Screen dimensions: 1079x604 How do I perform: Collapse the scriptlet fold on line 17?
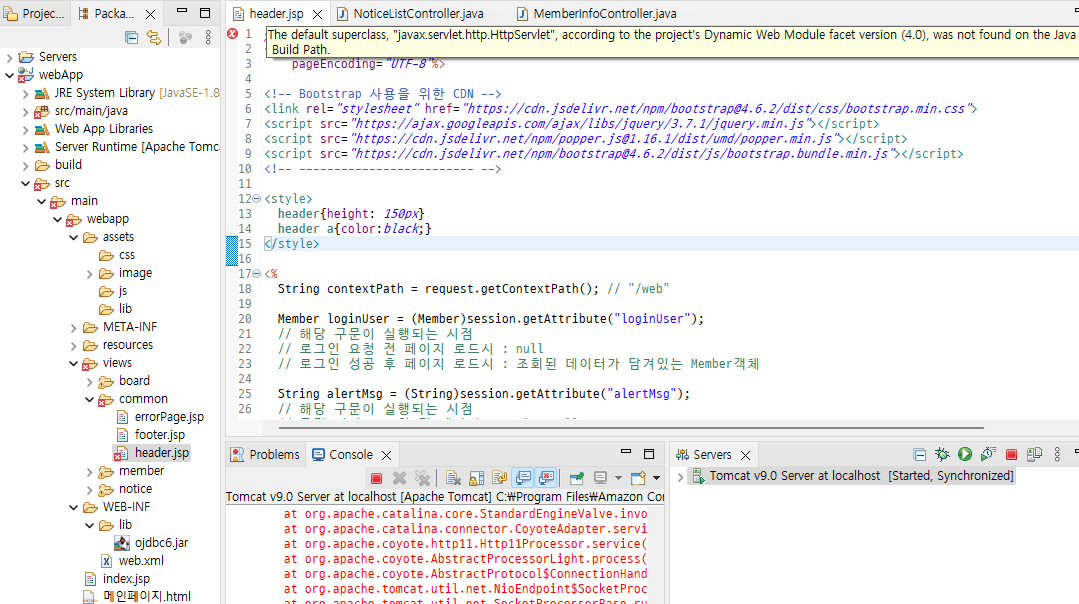pyautogui.click(x=257, y=274)
